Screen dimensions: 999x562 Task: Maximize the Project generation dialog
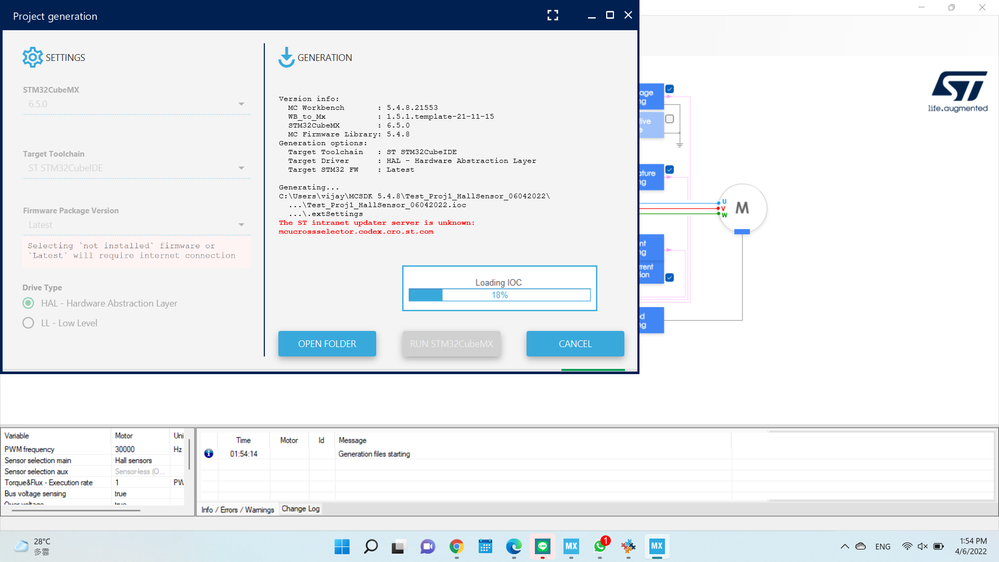point(610,15)
